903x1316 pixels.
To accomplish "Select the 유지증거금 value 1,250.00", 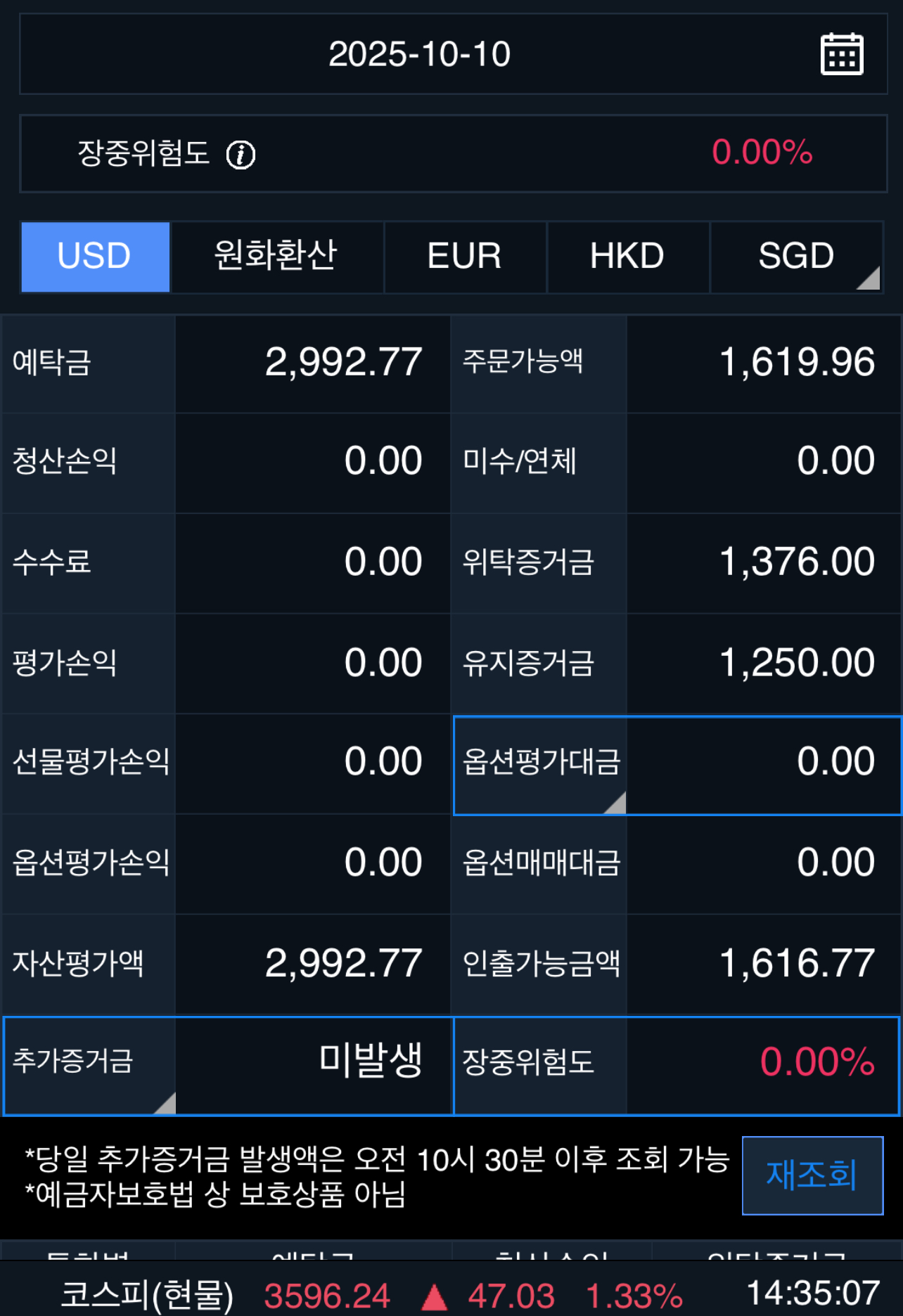I will click(797, 663).
